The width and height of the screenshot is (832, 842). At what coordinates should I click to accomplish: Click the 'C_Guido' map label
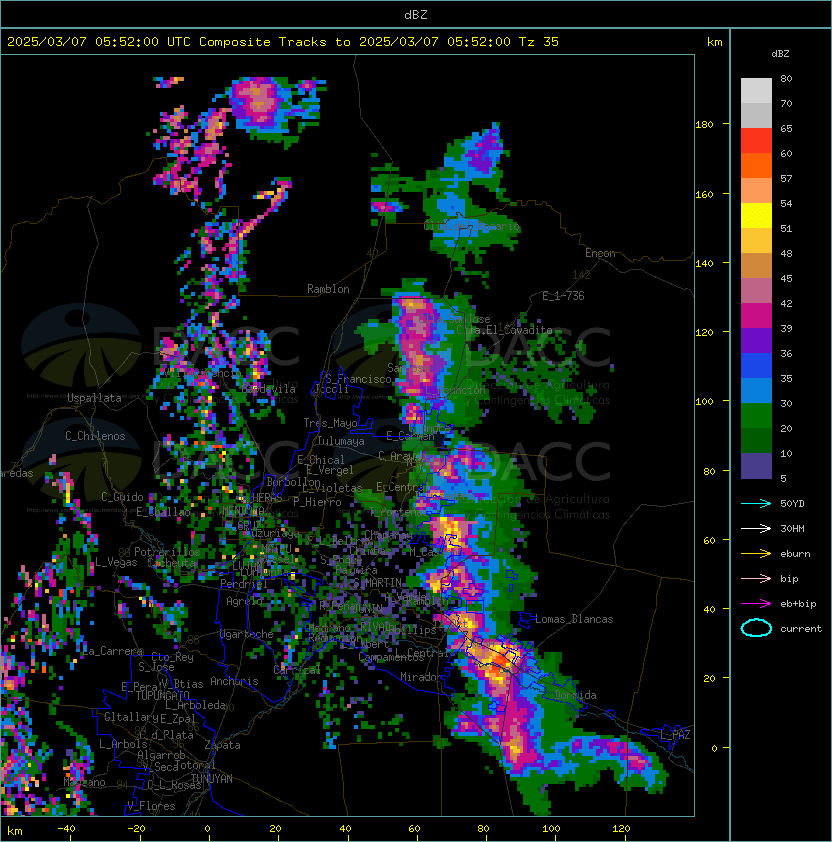[x=122, y=497]
